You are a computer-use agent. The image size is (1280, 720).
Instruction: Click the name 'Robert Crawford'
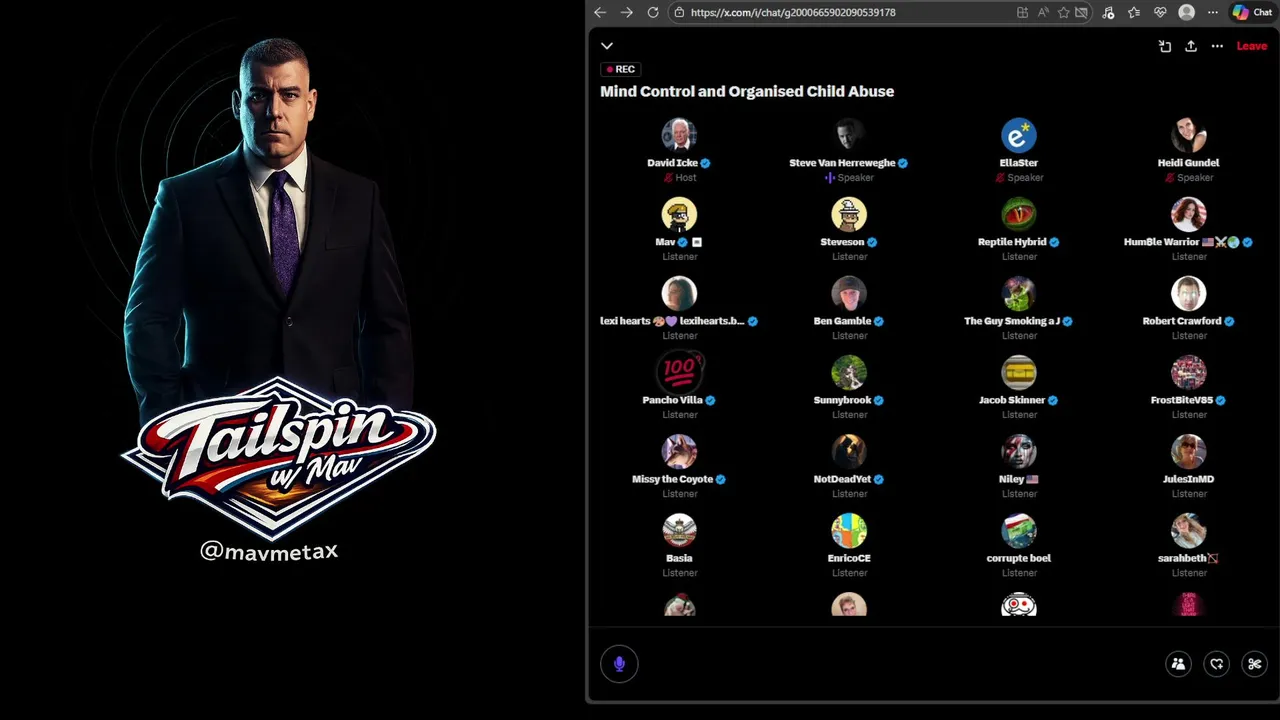(1182, 321)
